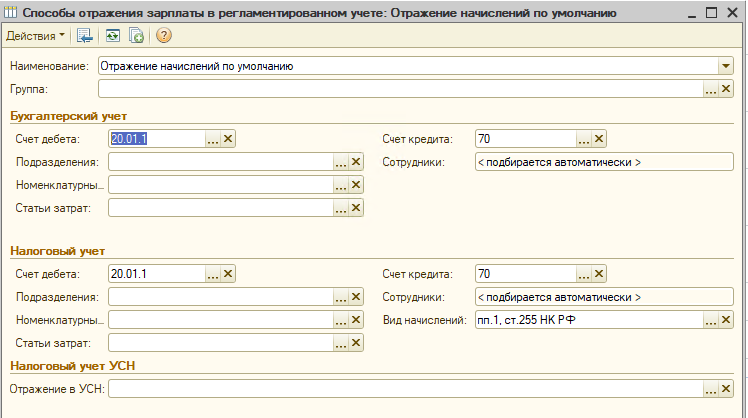The height and width of the screenshot is (418, 748).
Task: Click the copy-element toolbar icon
Action: pyautogui.click(x=136, y=35)
